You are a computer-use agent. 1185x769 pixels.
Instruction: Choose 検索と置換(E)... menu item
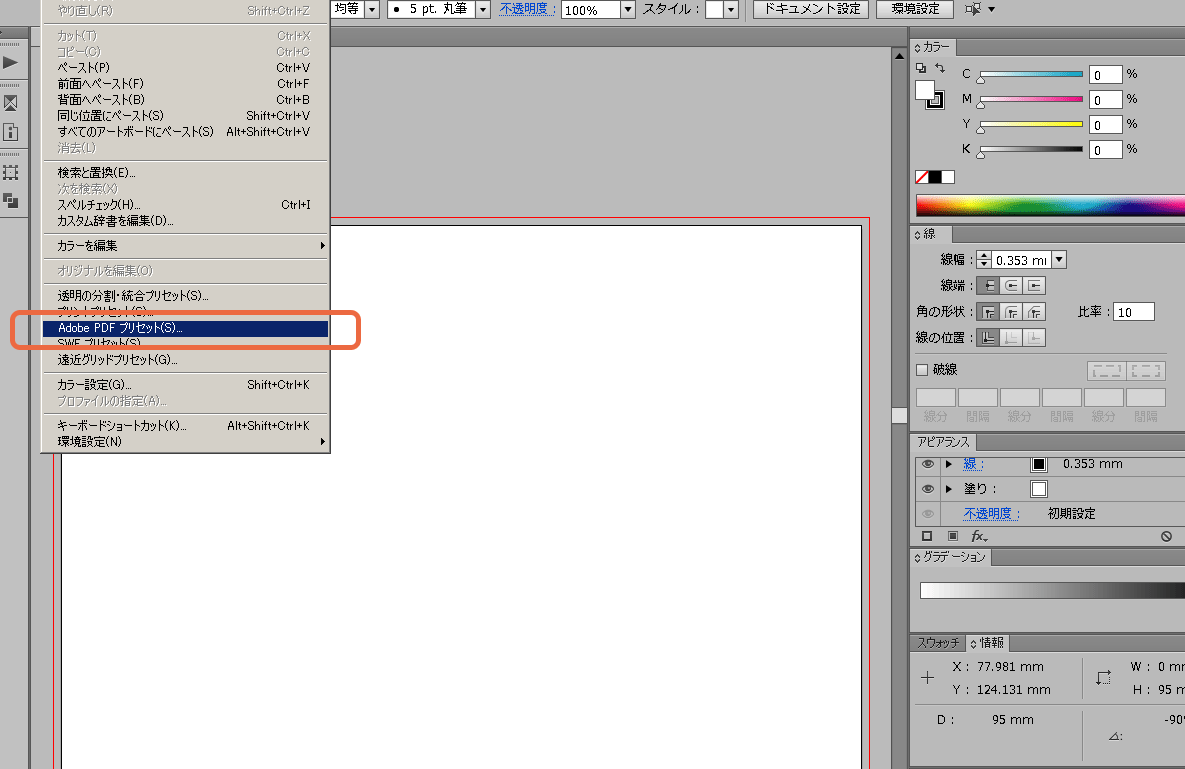tap(185, 172)
